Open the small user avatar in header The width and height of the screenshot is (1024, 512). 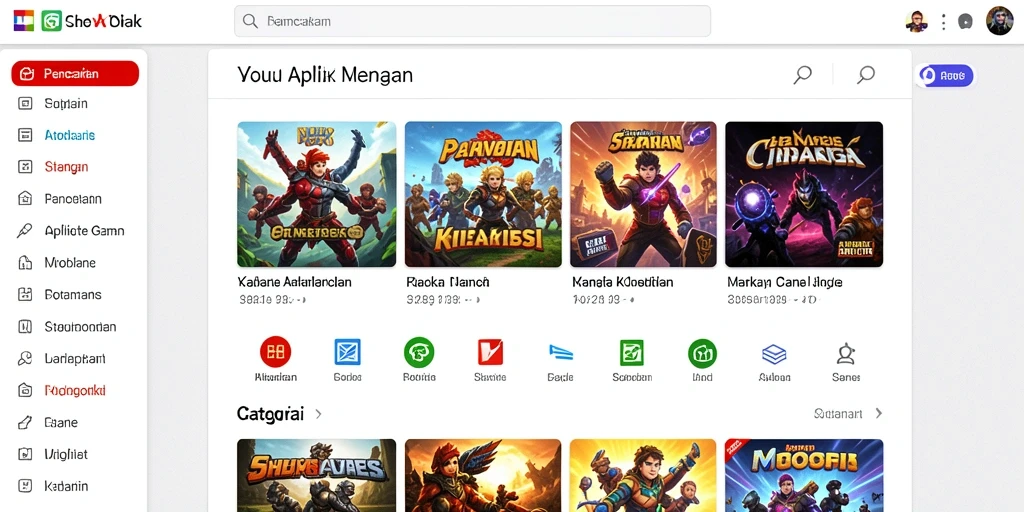point(916,21)
